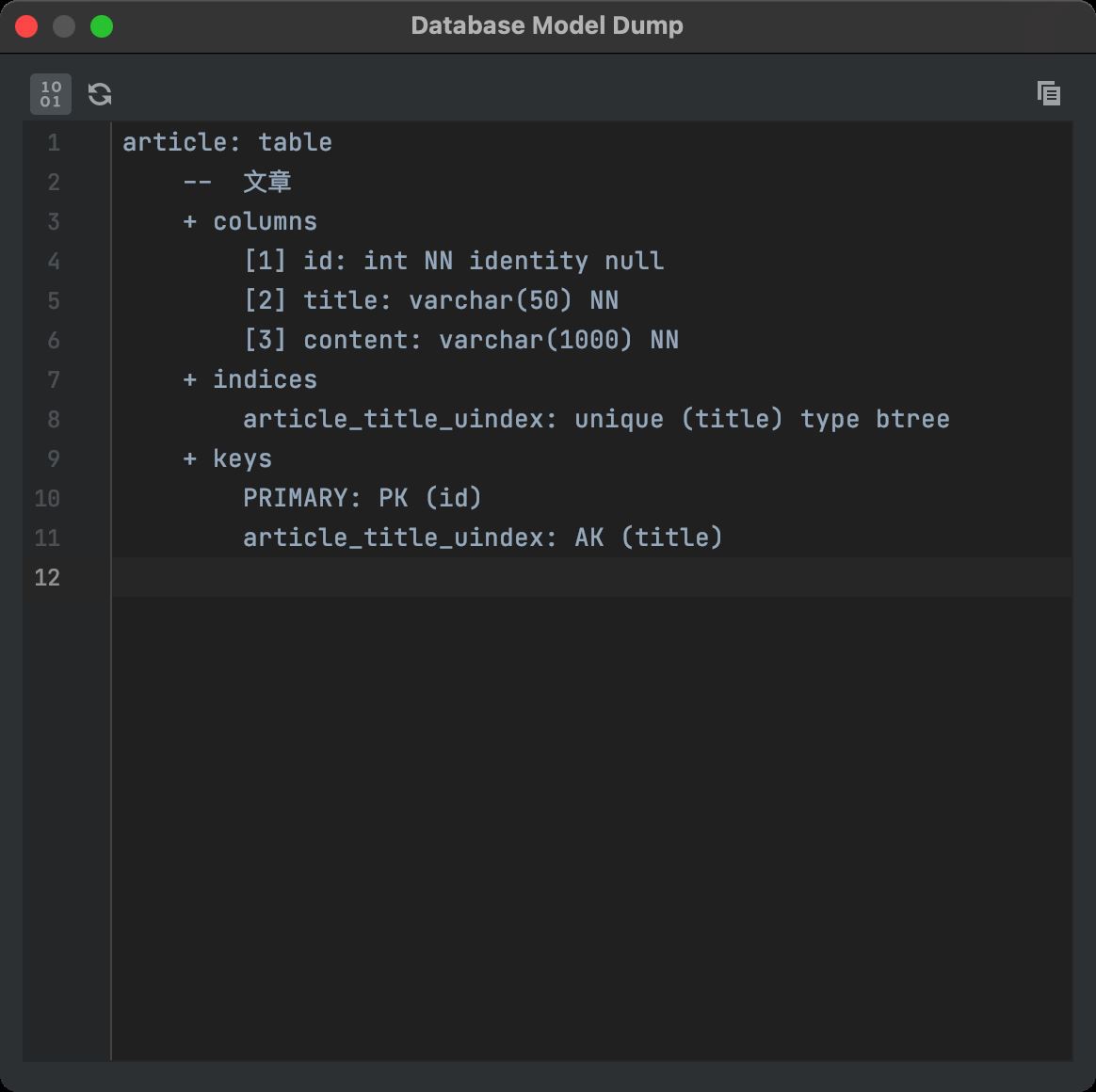Click line number 1 in the gutter

pos(54,143)
